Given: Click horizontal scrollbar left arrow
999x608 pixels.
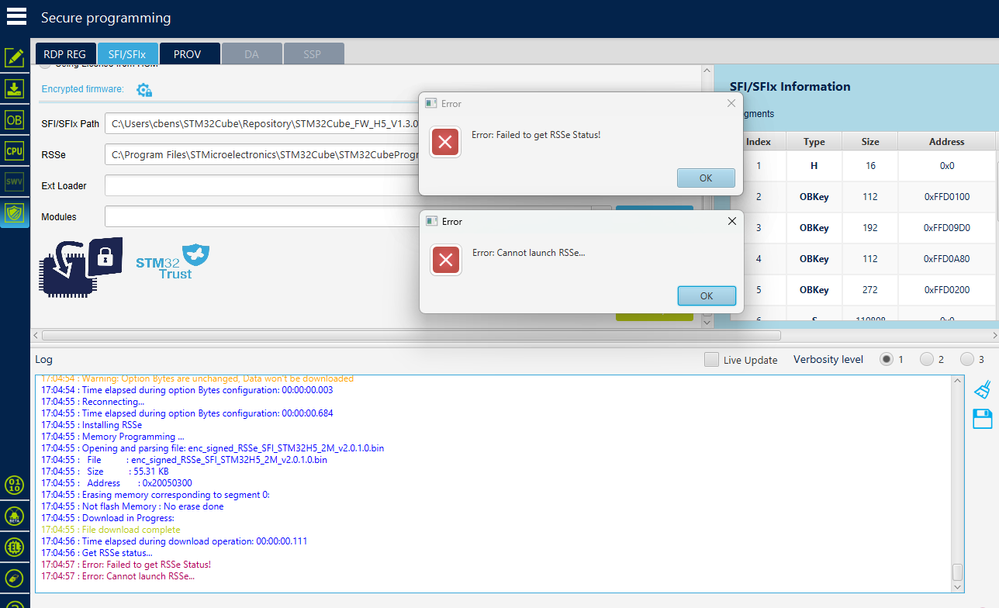Looking at the screenshot, I should click(x=36, y=335).
